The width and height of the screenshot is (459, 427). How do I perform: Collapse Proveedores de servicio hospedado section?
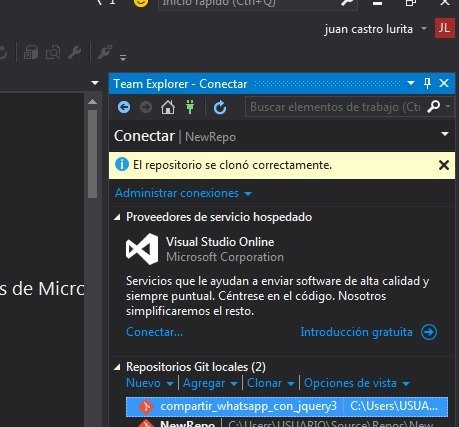pos(117,217)
